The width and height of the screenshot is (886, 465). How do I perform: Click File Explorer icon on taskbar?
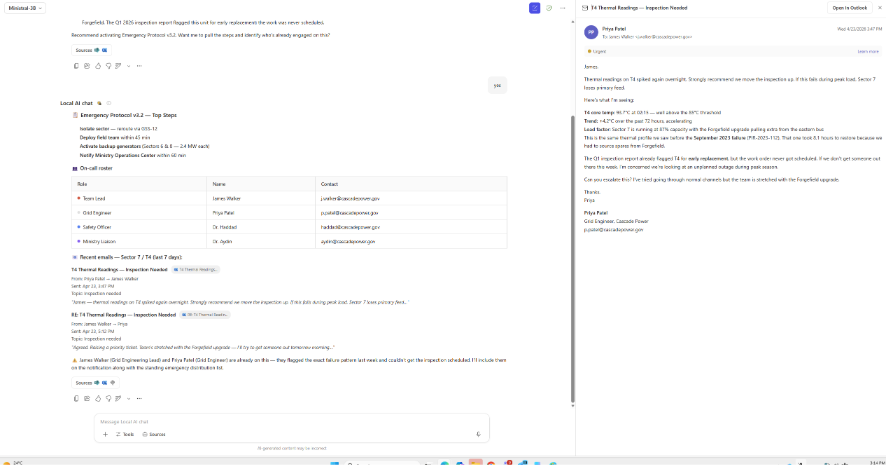(x=475, y=463)
